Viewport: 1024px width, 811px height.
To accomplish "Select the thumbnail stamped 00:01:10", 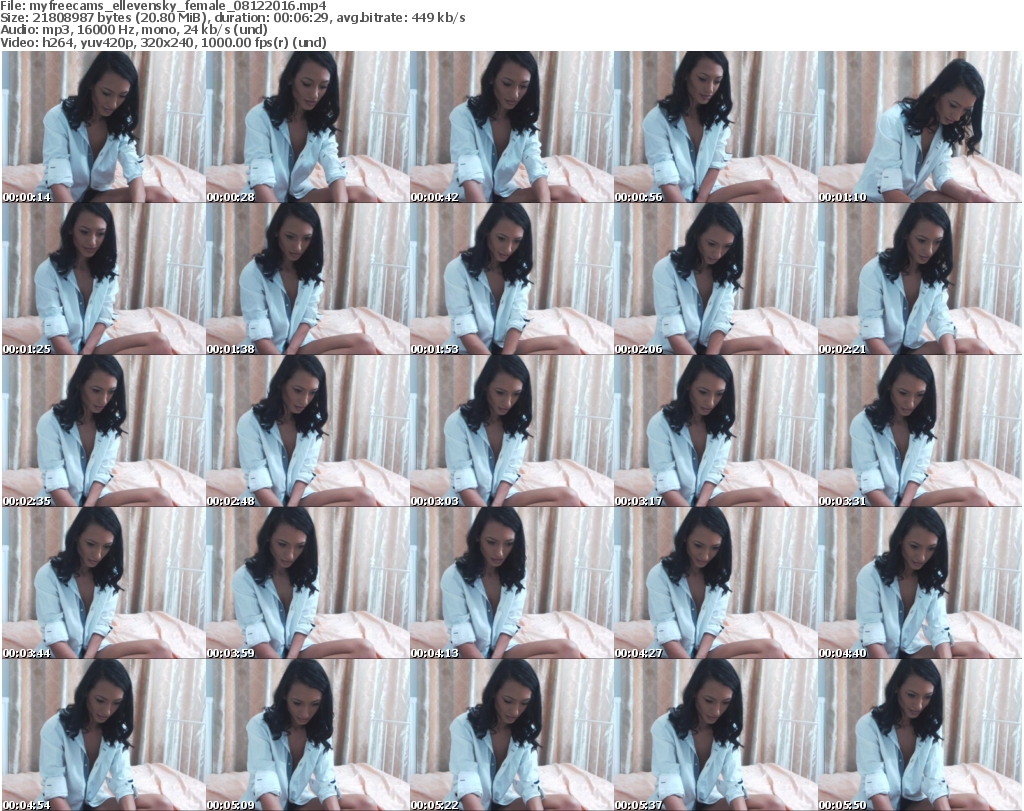I will click(920, 127).
